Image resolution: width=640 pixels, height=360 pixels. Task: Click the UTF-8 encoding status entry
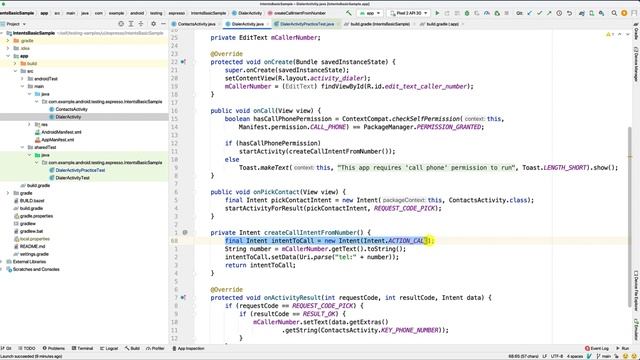point(557,356)
